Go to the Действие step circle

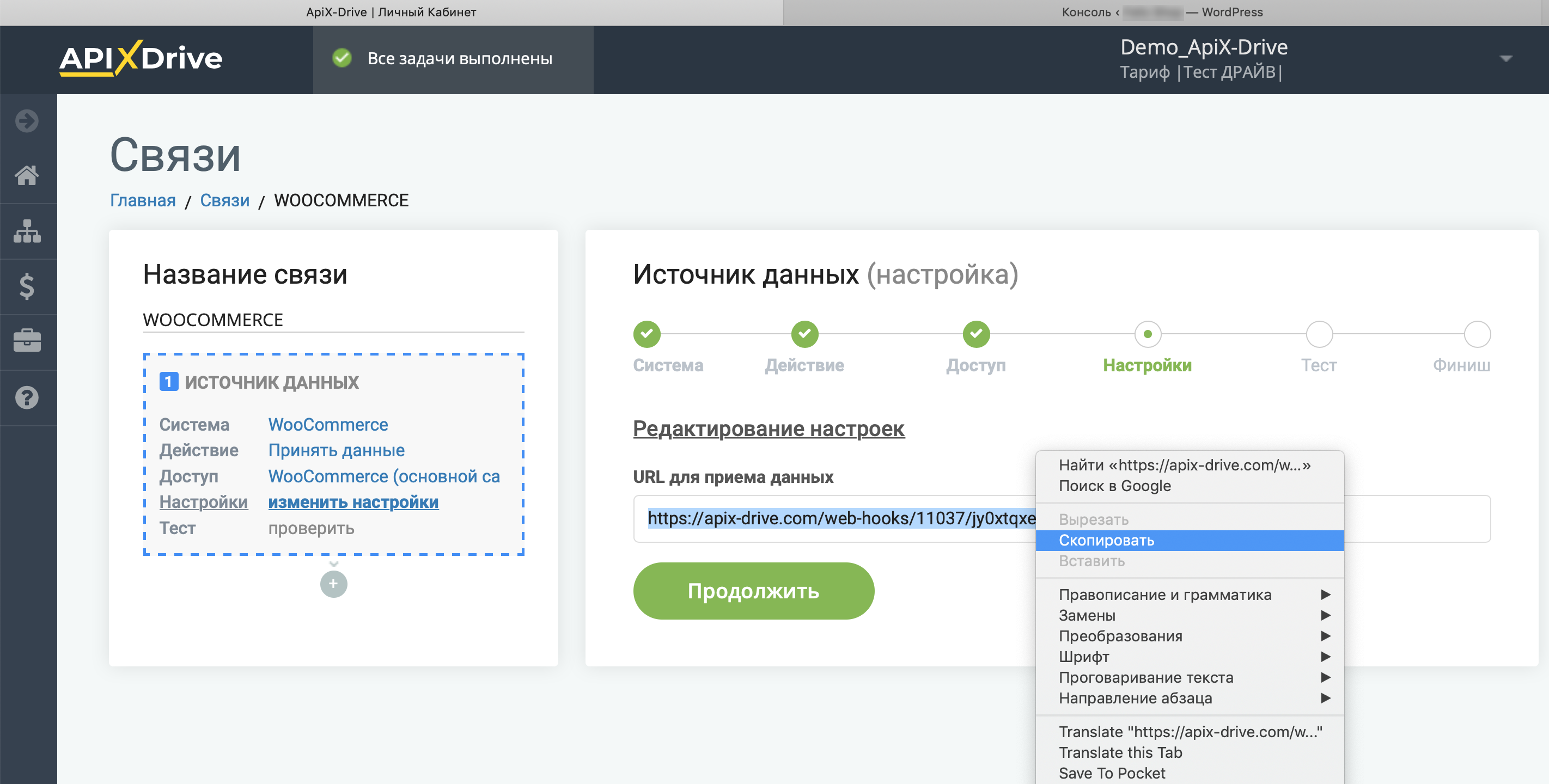(804, 334)
